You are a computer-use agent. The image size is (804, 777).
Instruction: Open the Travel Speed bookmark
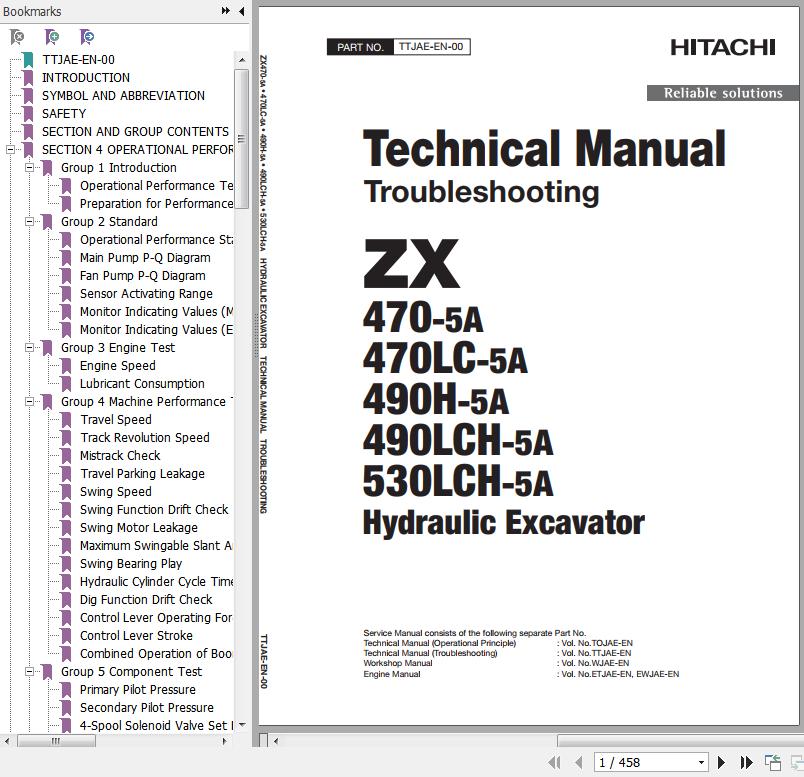click(x=116, y=420)
